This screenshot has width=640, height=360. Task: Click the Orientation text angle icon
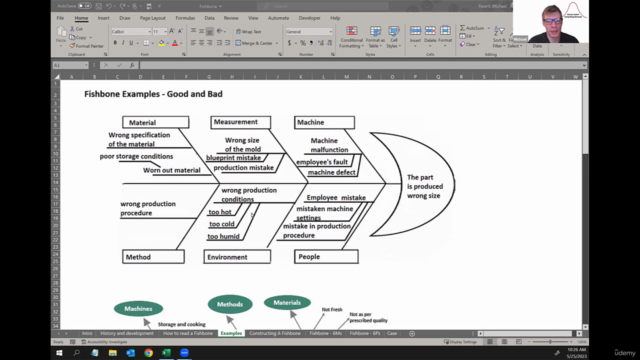pos(220,31)
